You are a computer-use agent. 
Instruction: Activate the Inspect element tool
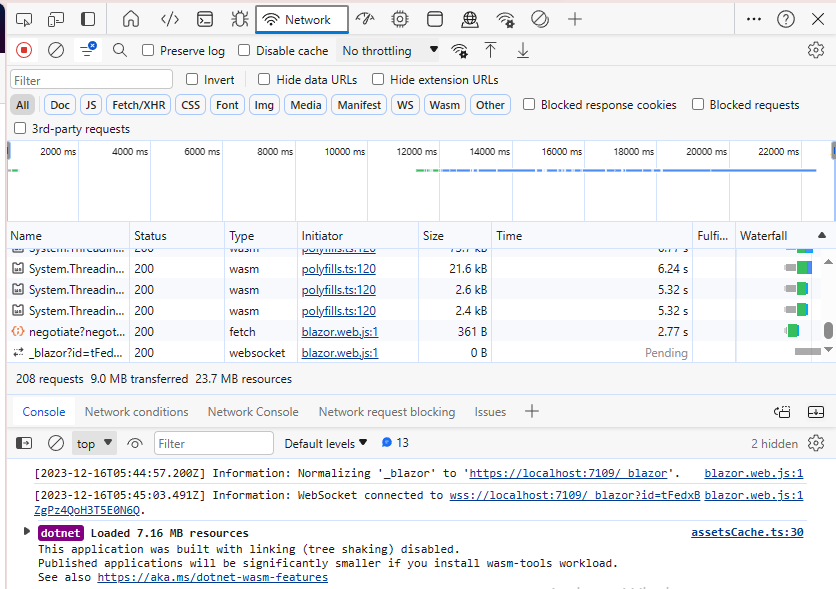pyautogui.click(x=24, y=20)
